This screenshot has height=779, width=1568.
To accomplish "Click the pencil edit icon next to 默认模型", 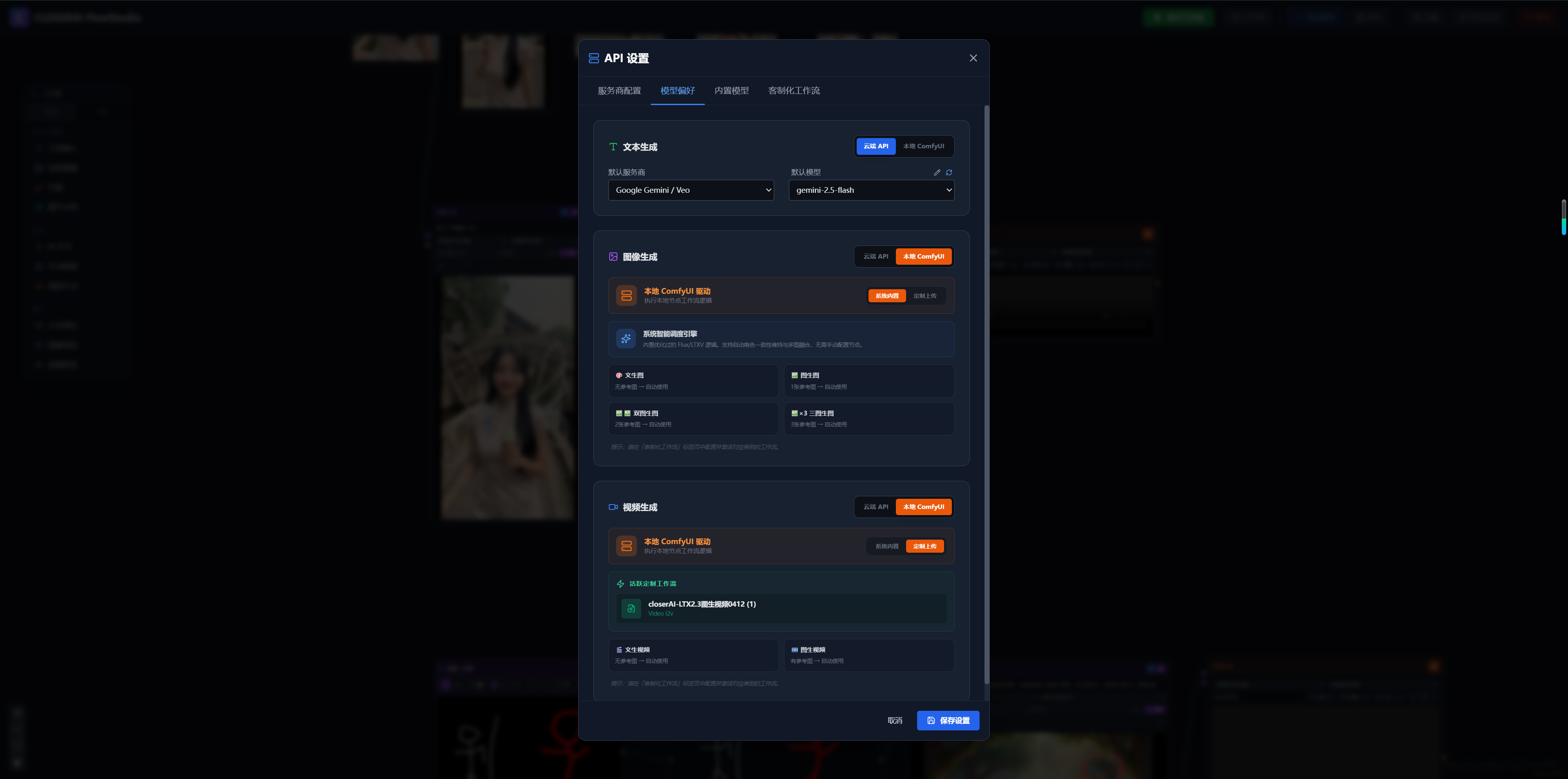I will click(937, 172).
